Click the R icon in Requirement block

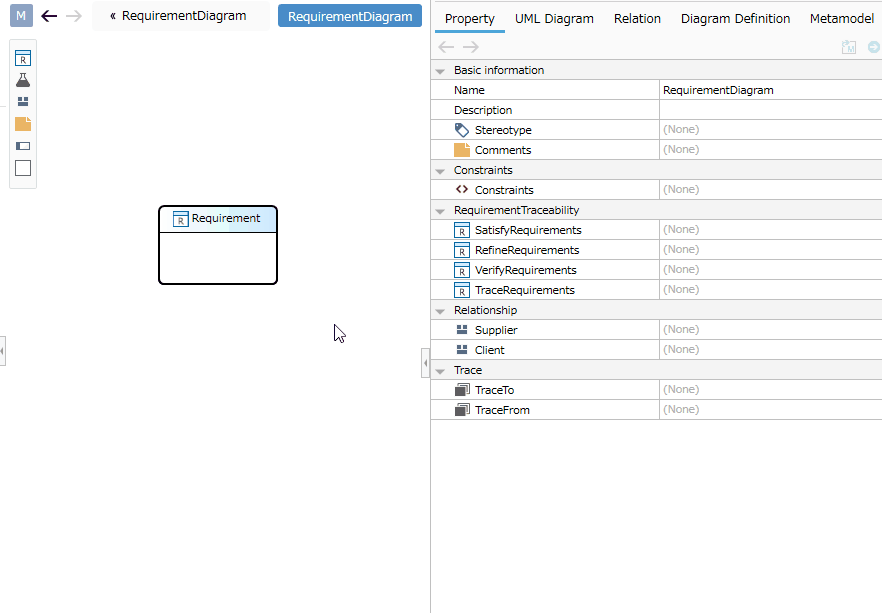(x=181, y=219)
